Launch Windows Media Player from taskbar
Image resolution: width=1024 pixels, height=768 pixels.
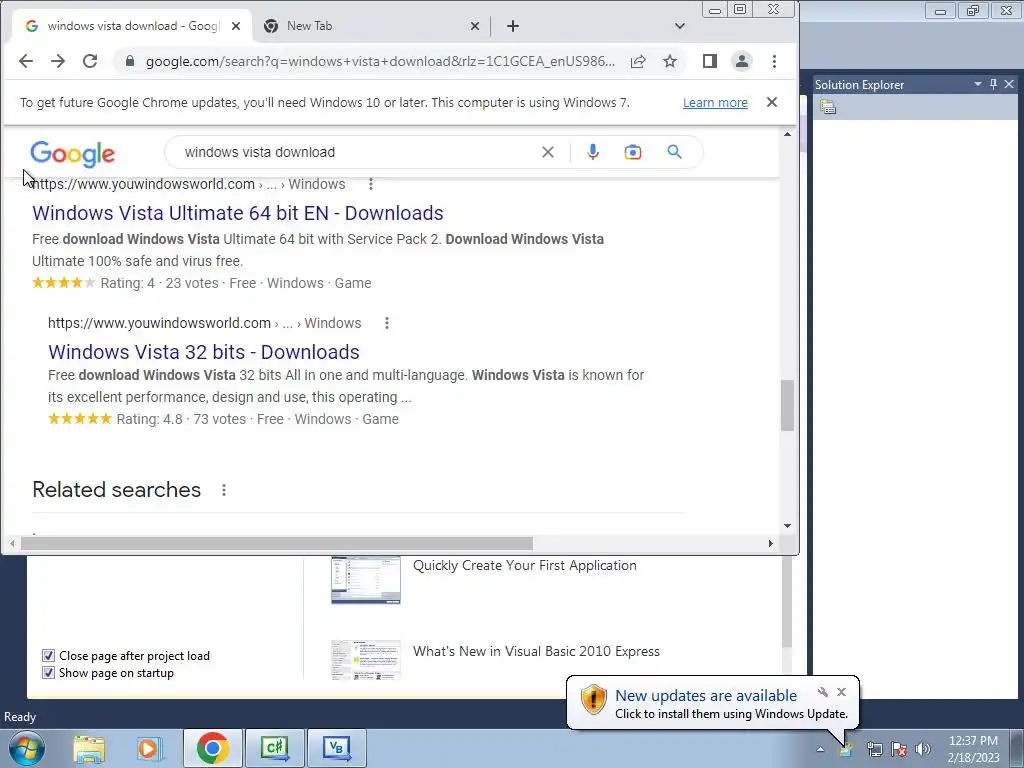150,748
